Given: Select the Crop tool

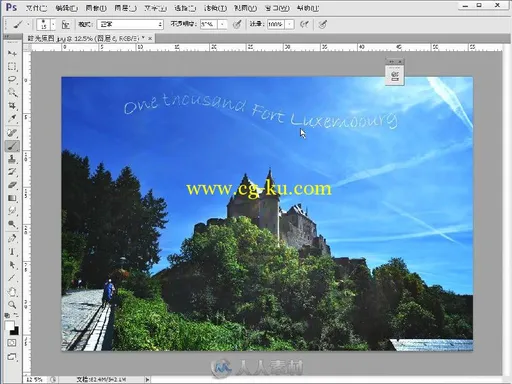Looking at the screenshot, I should click(x=12, y=106).
